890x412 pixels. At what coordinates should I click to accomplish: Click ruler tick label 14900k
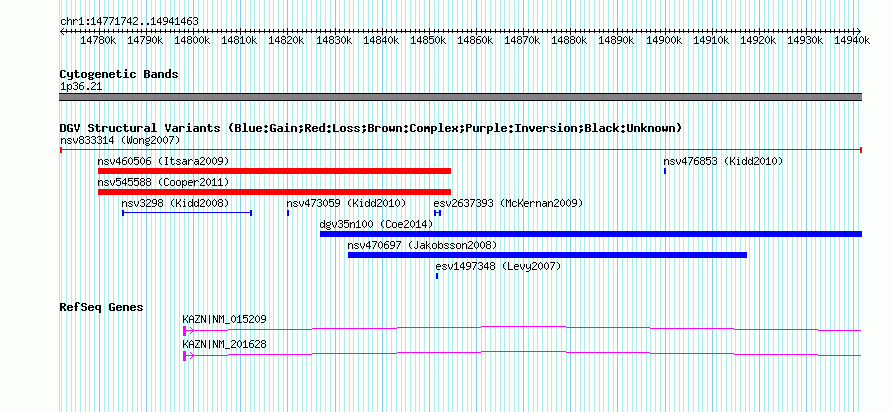[x=664, y=40]
